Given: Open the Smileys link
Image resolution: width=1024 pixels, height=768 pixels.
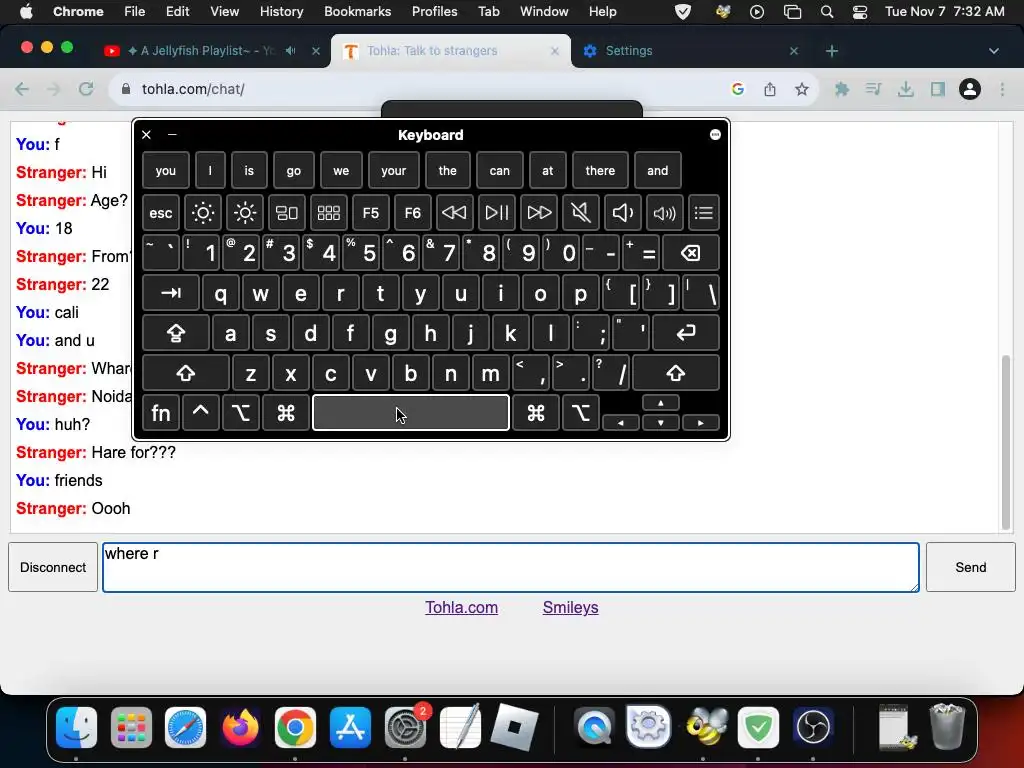Looking at the screenshot, I should (x=570, y=607).
